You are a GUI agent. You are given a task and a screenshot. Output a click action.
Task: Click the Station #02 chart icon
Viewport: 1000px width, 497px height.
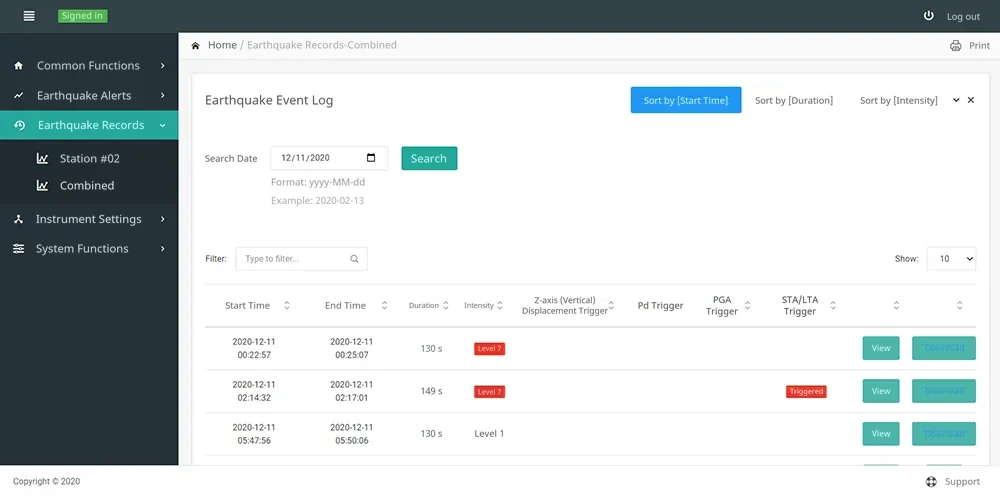[x=42, y=158]
